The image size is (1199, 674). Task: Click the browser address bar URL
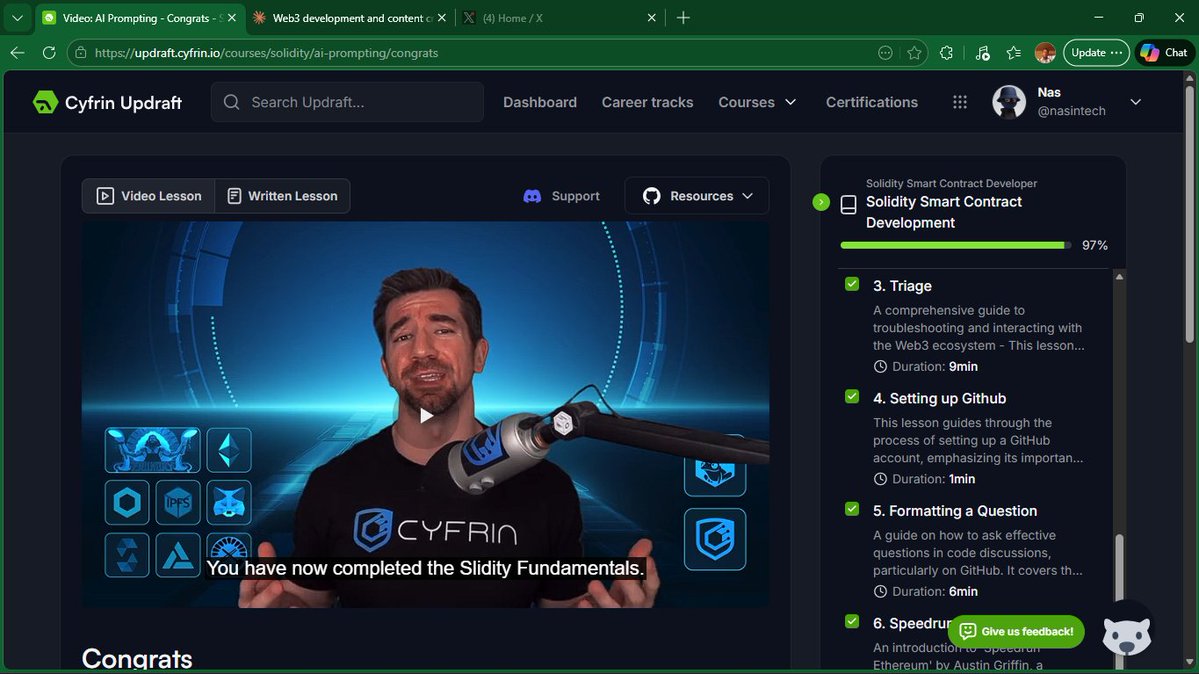(266, 53)
